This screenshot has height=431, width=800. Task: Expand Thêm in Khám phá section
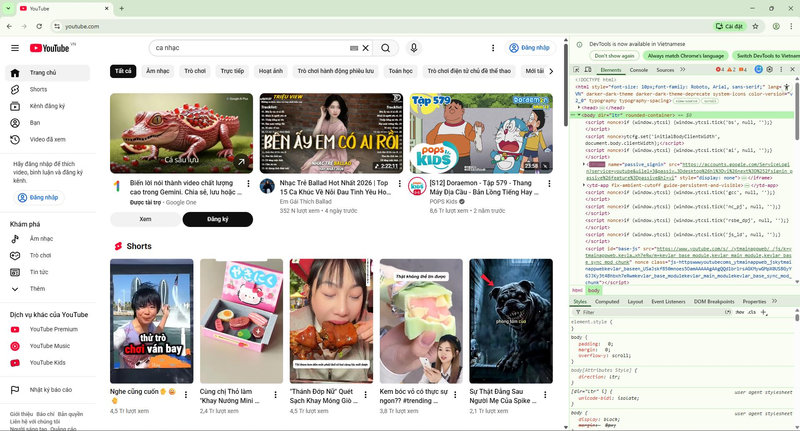click(47, 289)
